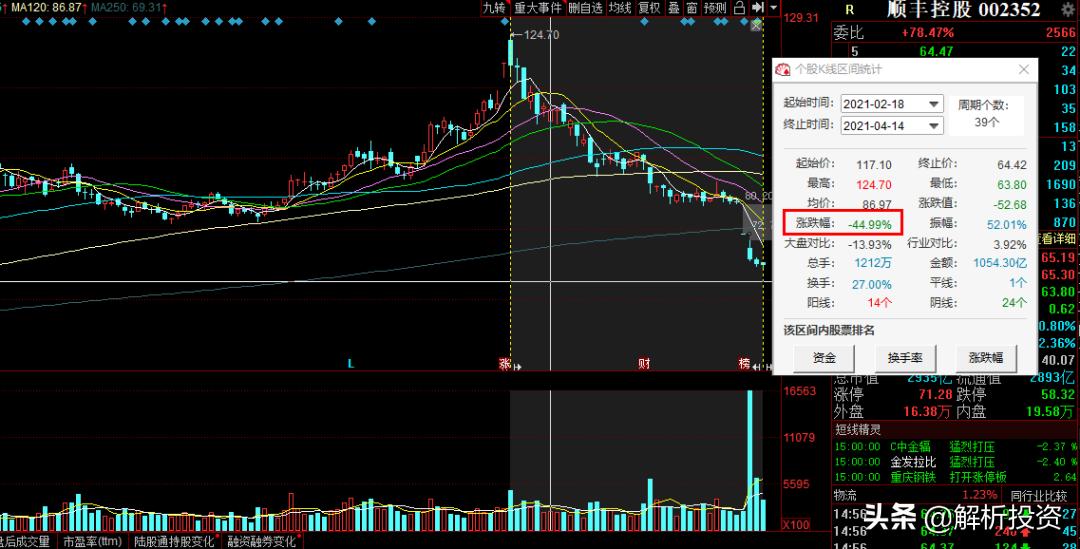Switch to 市盈率(ttm) indicator tab
Viewport: 1080px width, 549px height.
(x=93, y=541)
